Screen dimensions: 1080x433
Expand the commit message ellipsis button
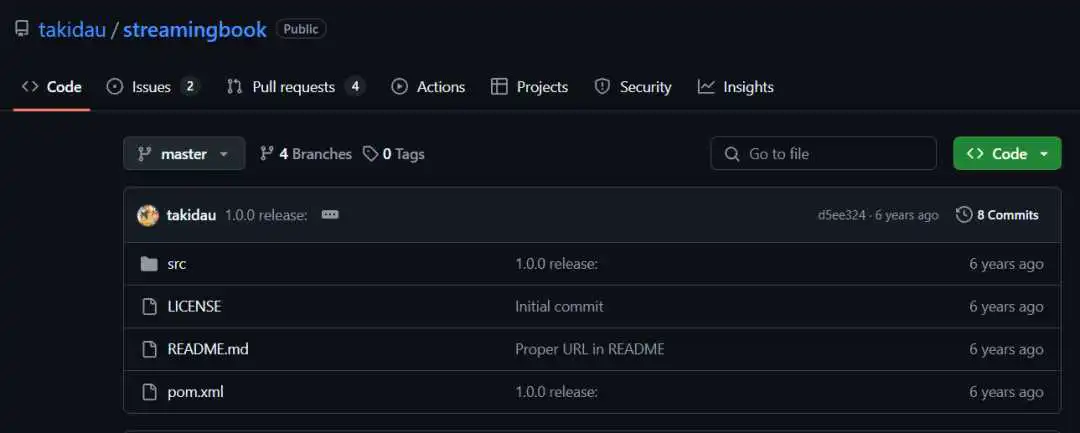point(330,215)
